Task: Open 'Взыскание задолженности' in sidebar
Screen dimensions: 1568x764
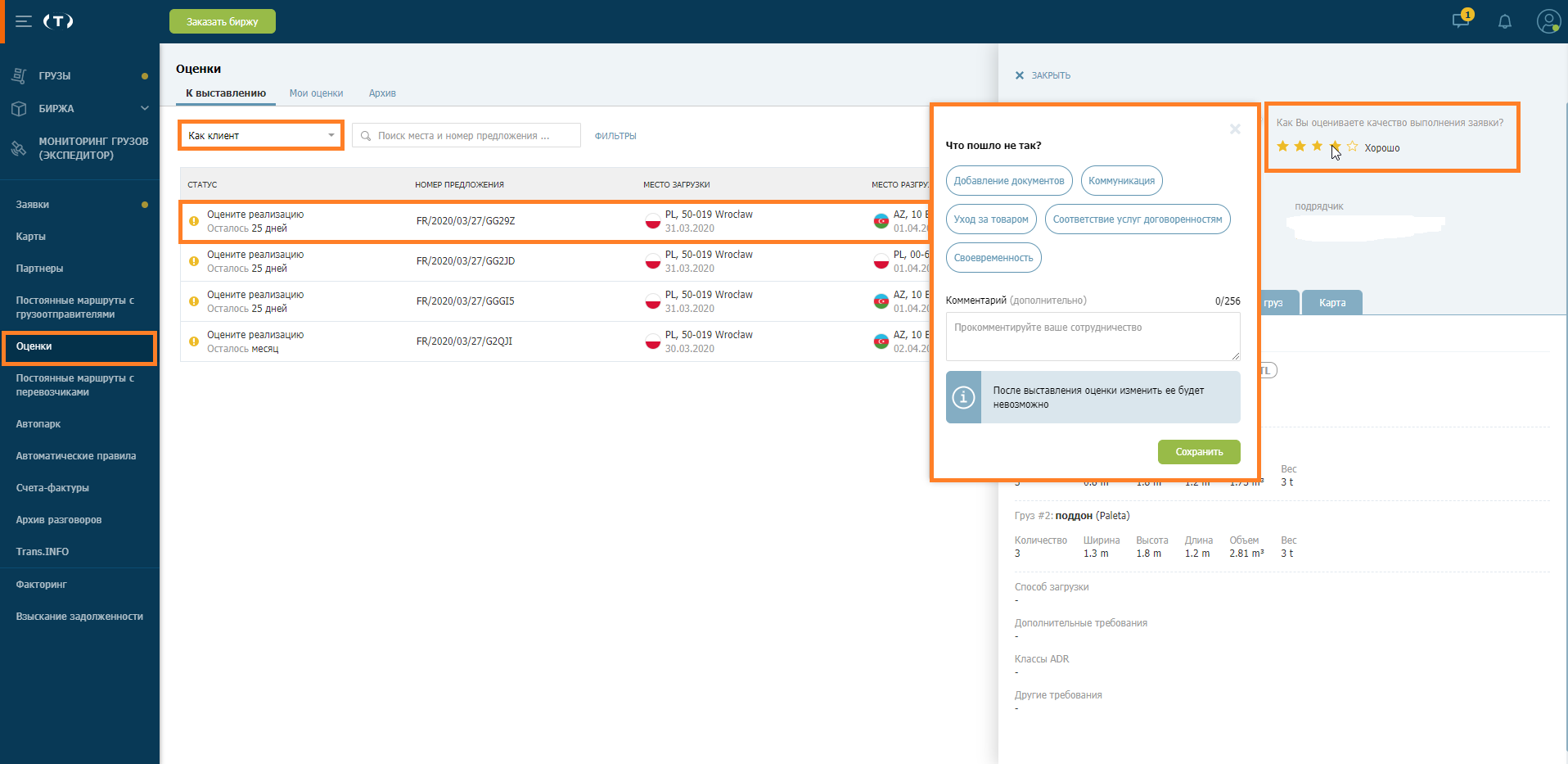Action: click(x=79, y=617)
